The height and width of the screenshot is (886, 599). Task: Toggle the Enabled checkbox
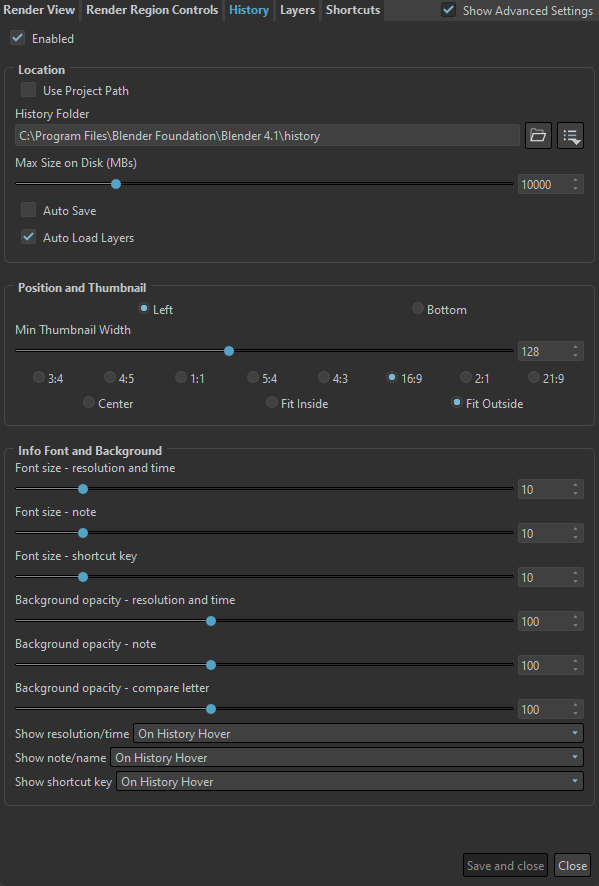coord(18,38)
